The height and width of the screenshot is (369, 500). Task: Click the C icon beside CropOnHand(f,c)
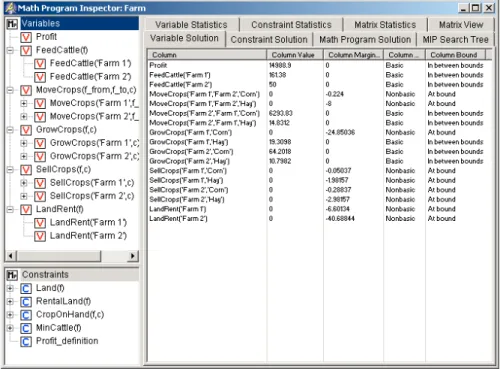point(26,315)
